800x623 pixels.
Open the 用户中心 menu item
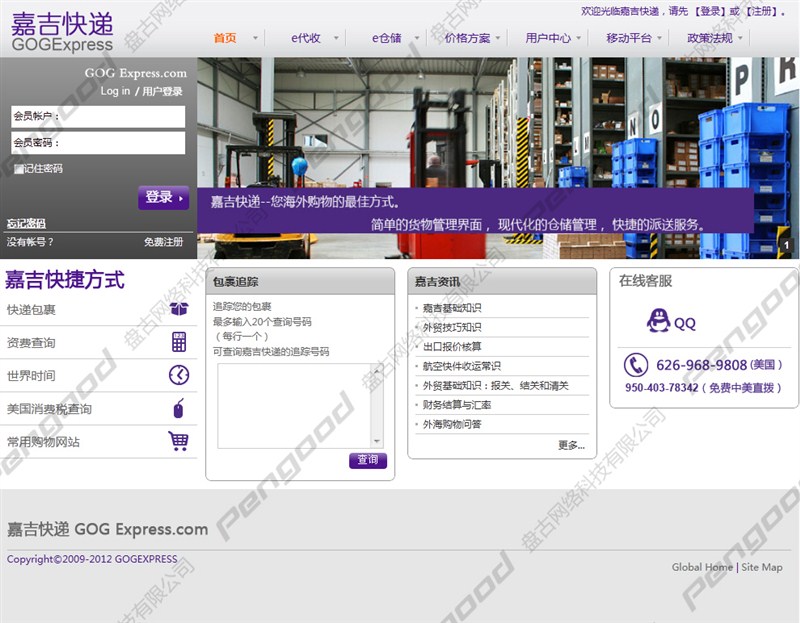(x=548, y=38)
